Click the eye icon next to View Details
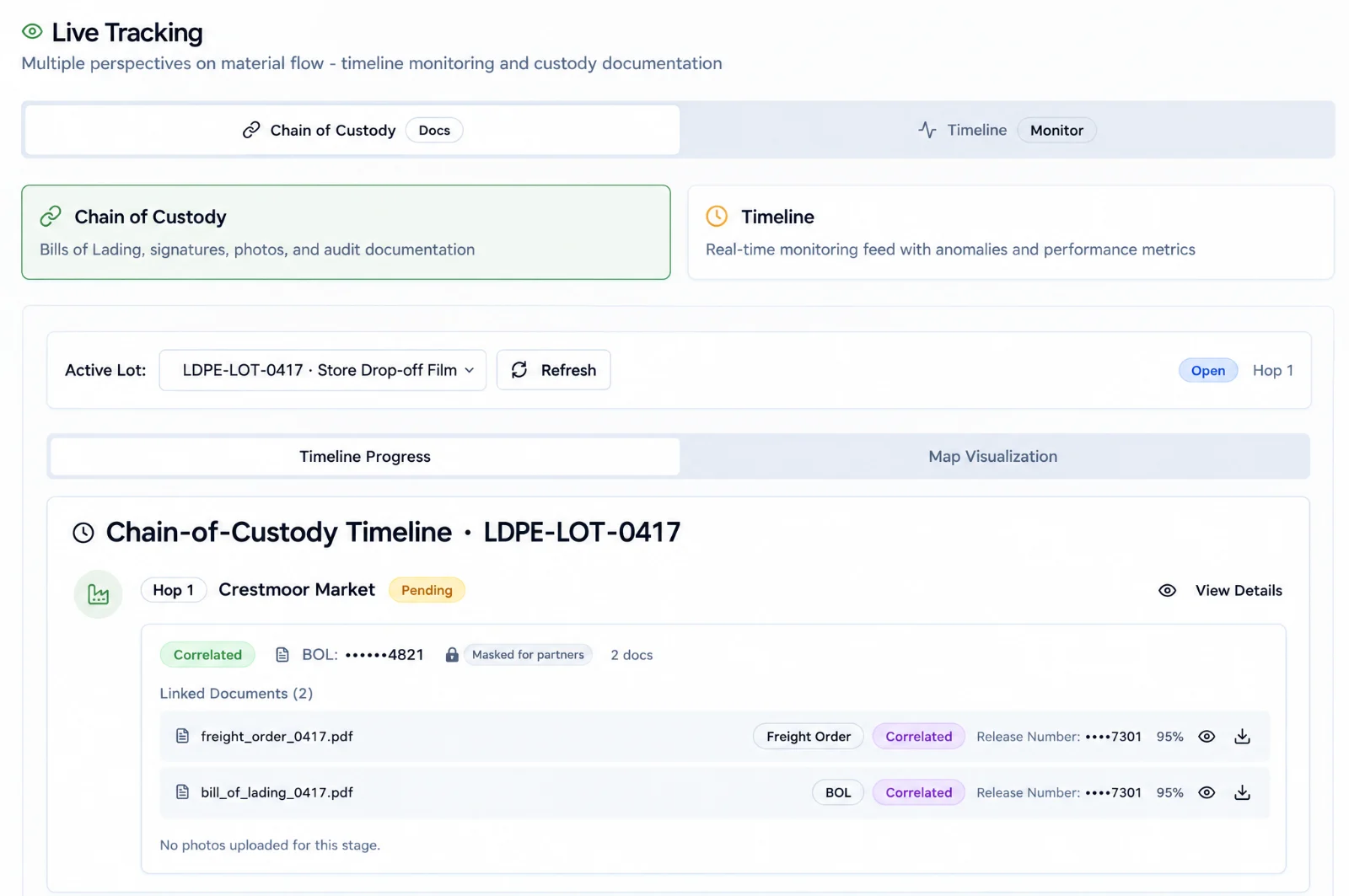1349x896 pixels. coord(1167,591)
